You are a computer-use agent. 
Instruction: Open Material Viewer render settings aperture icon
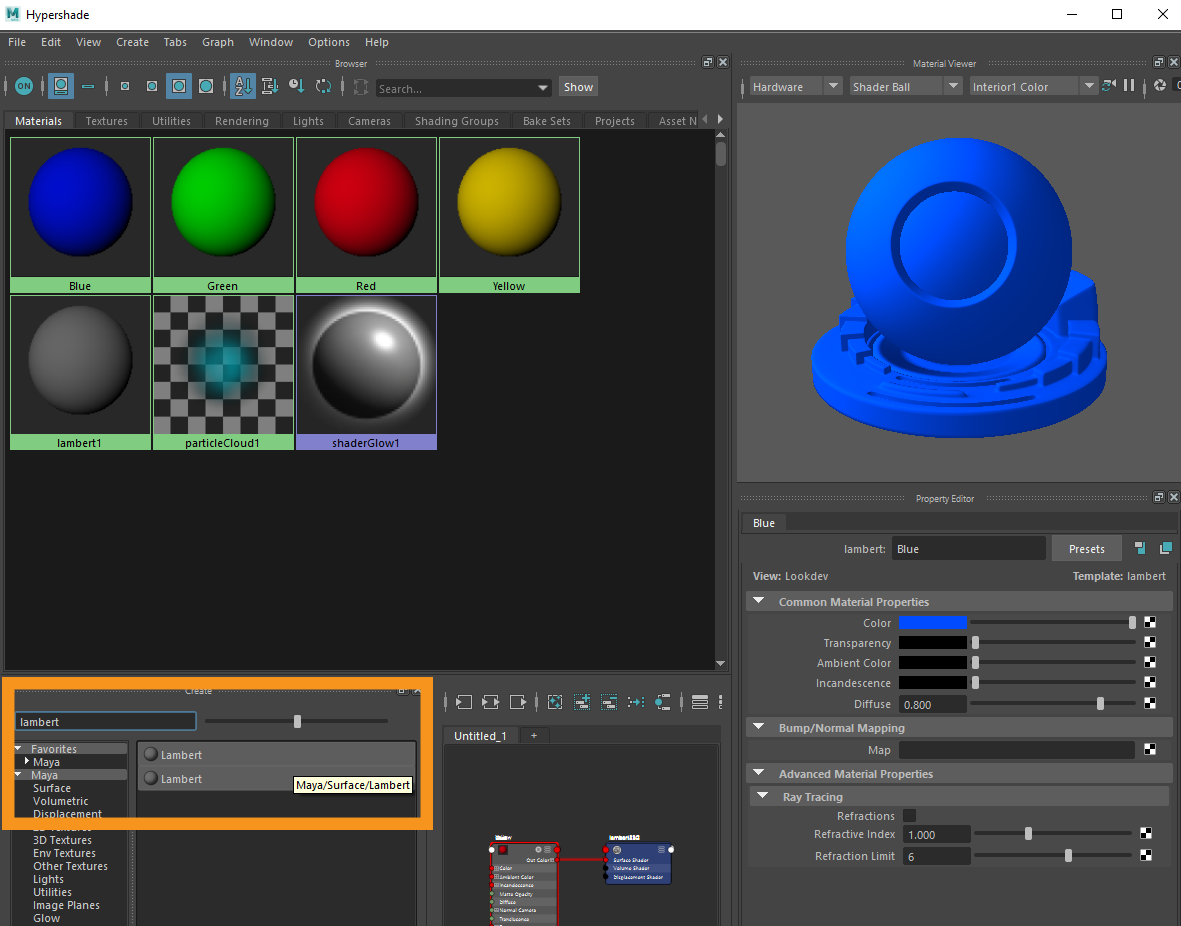coord(1160,86)
